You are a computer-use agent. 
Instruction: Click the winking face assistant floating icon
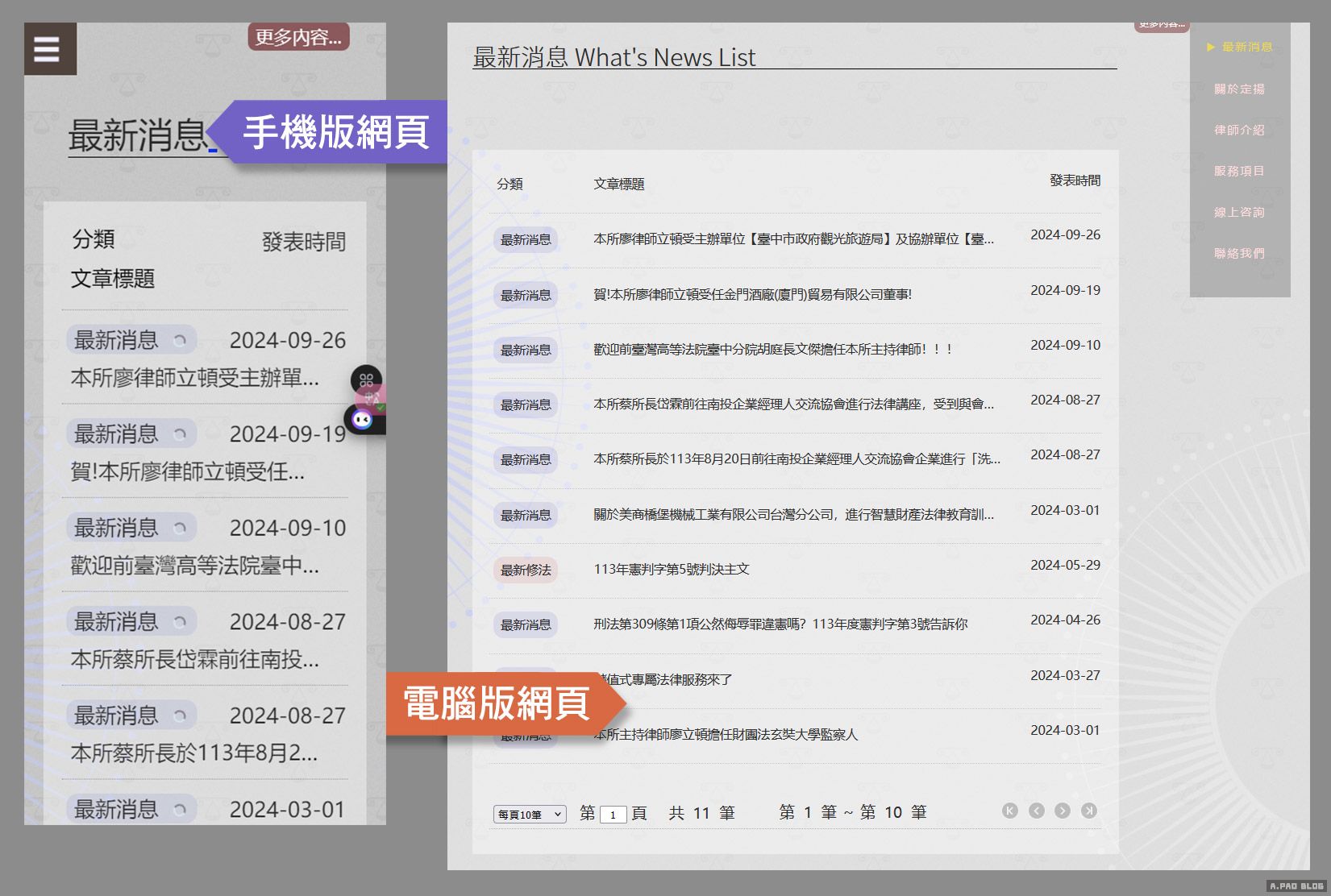tap(363, 419)
